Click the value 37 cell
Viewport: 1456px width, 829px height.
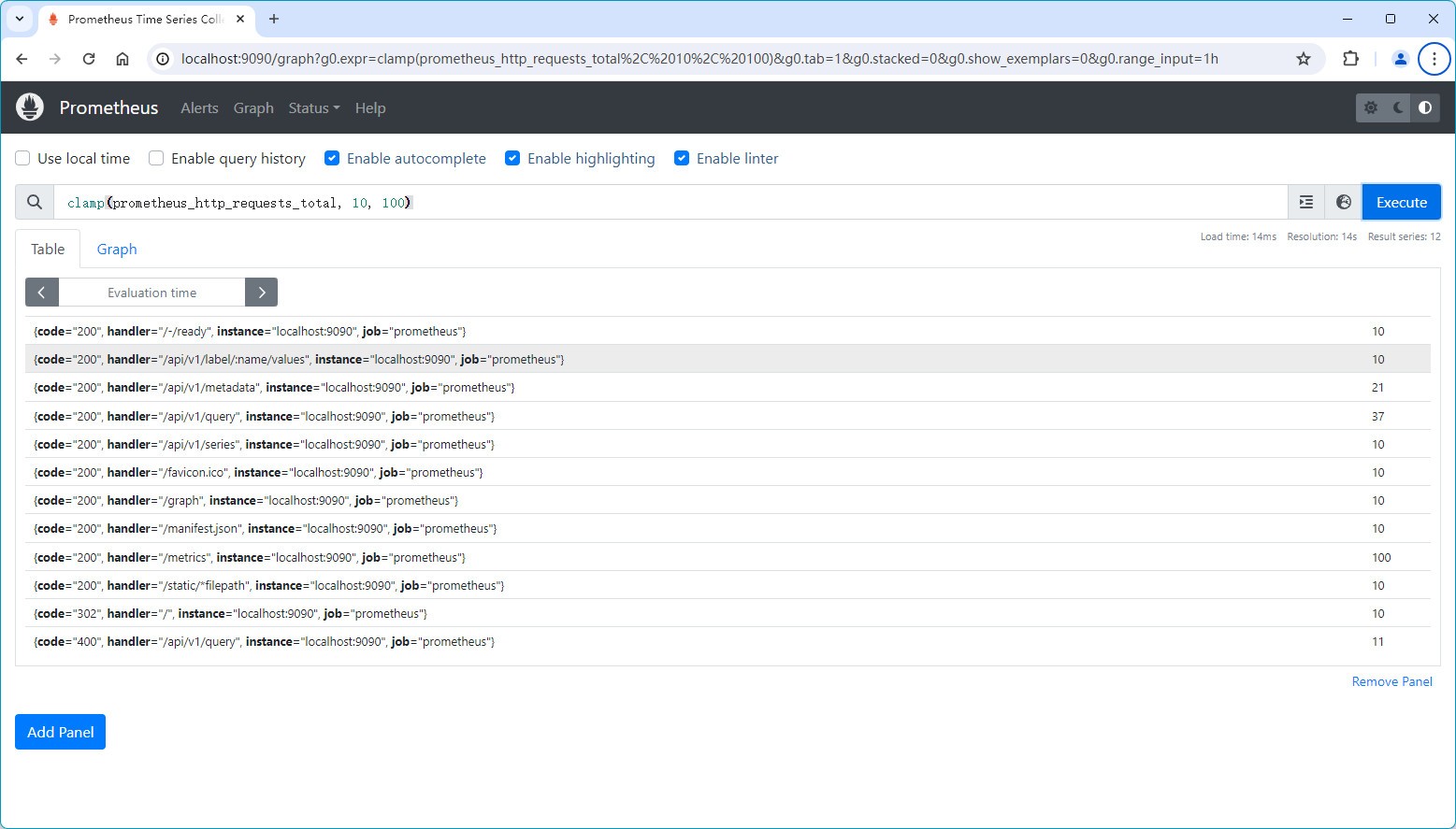(1377, 416)
